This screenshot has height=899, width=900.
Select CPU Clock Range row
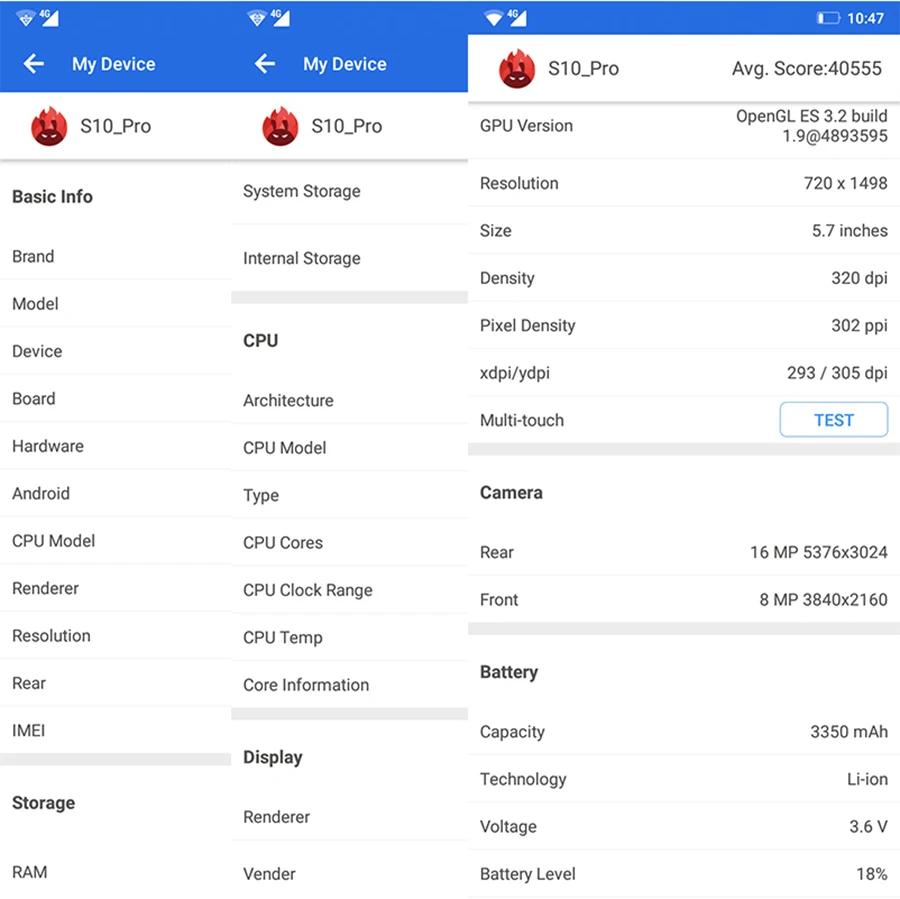[x=350, y=590]
